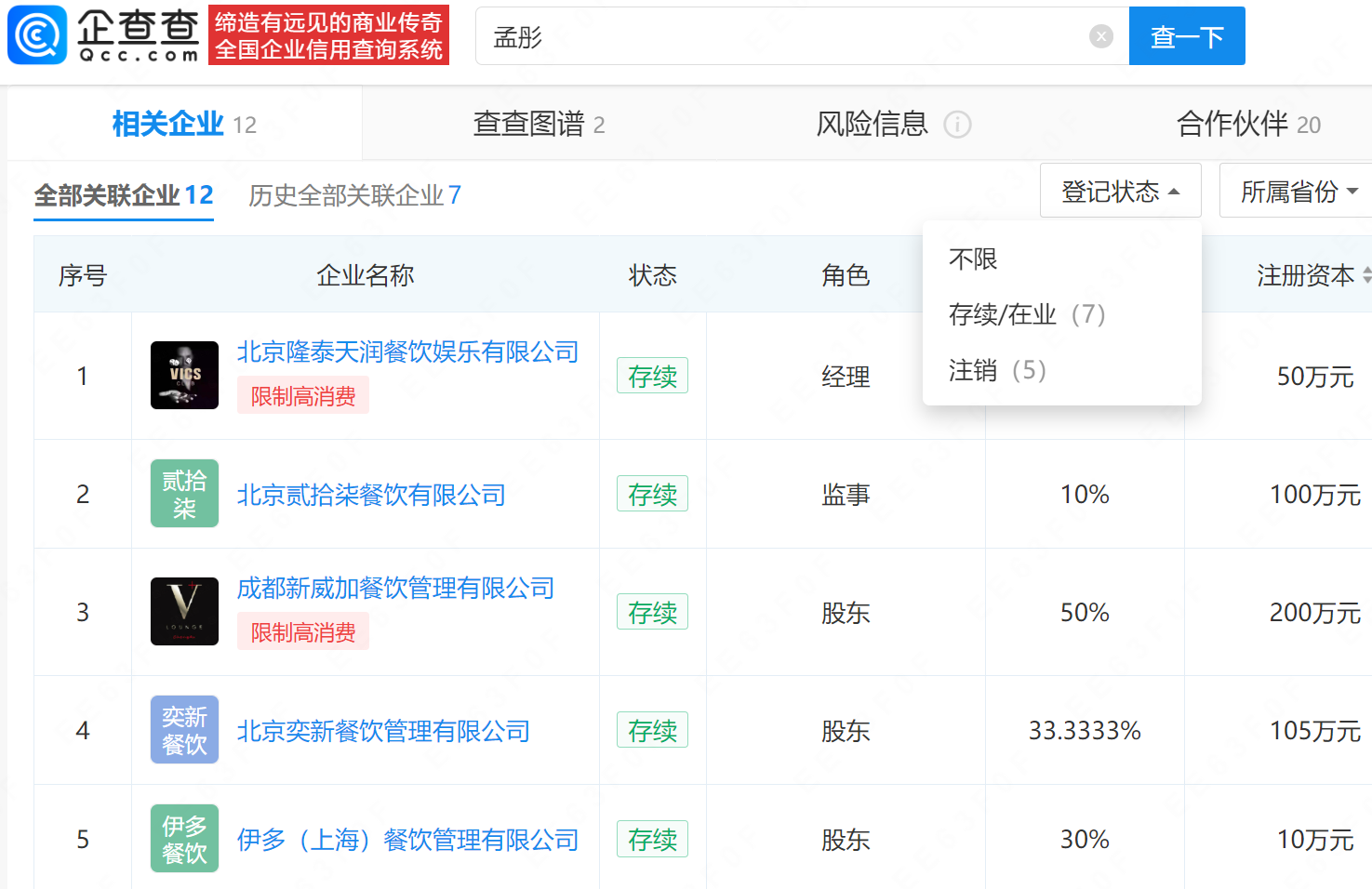This screenshot has height=889, width=1372.
Task: Open 成都新威加餐饮管理有限公司 company link
Action: (395, 588)
